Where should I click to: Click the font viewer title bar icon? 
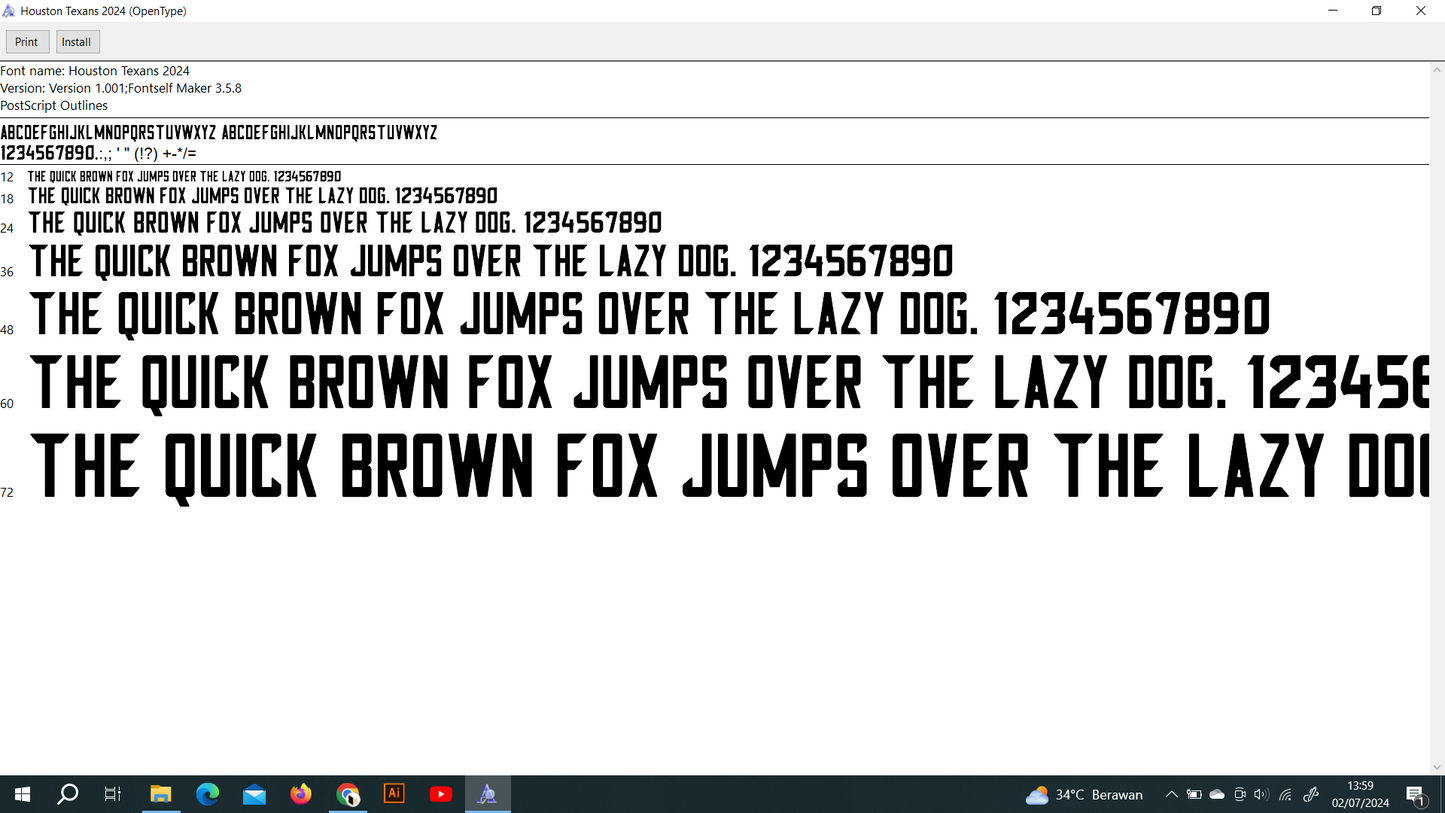point(9,11)
